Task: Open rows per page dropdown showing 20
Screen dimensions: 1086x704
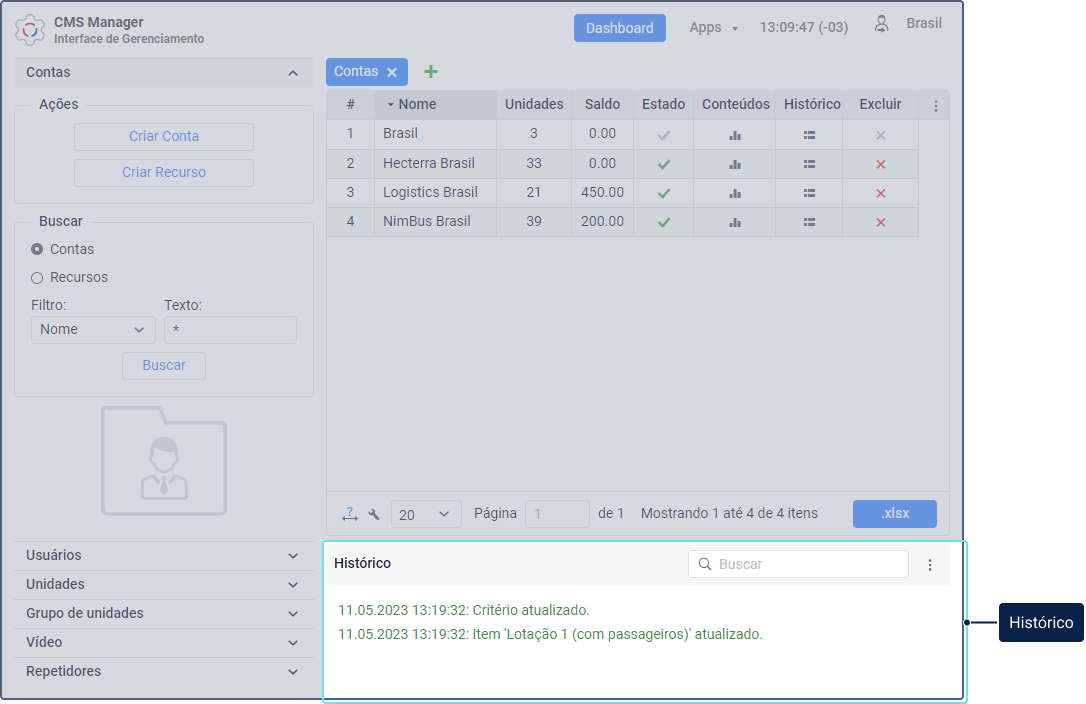Action: point(426,514)
